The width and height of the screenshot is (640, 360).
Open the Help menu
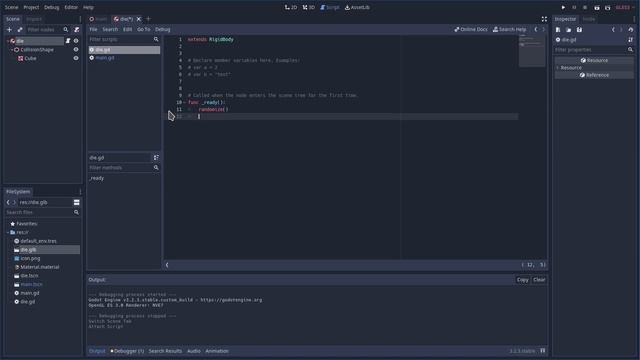pos(88,7)
